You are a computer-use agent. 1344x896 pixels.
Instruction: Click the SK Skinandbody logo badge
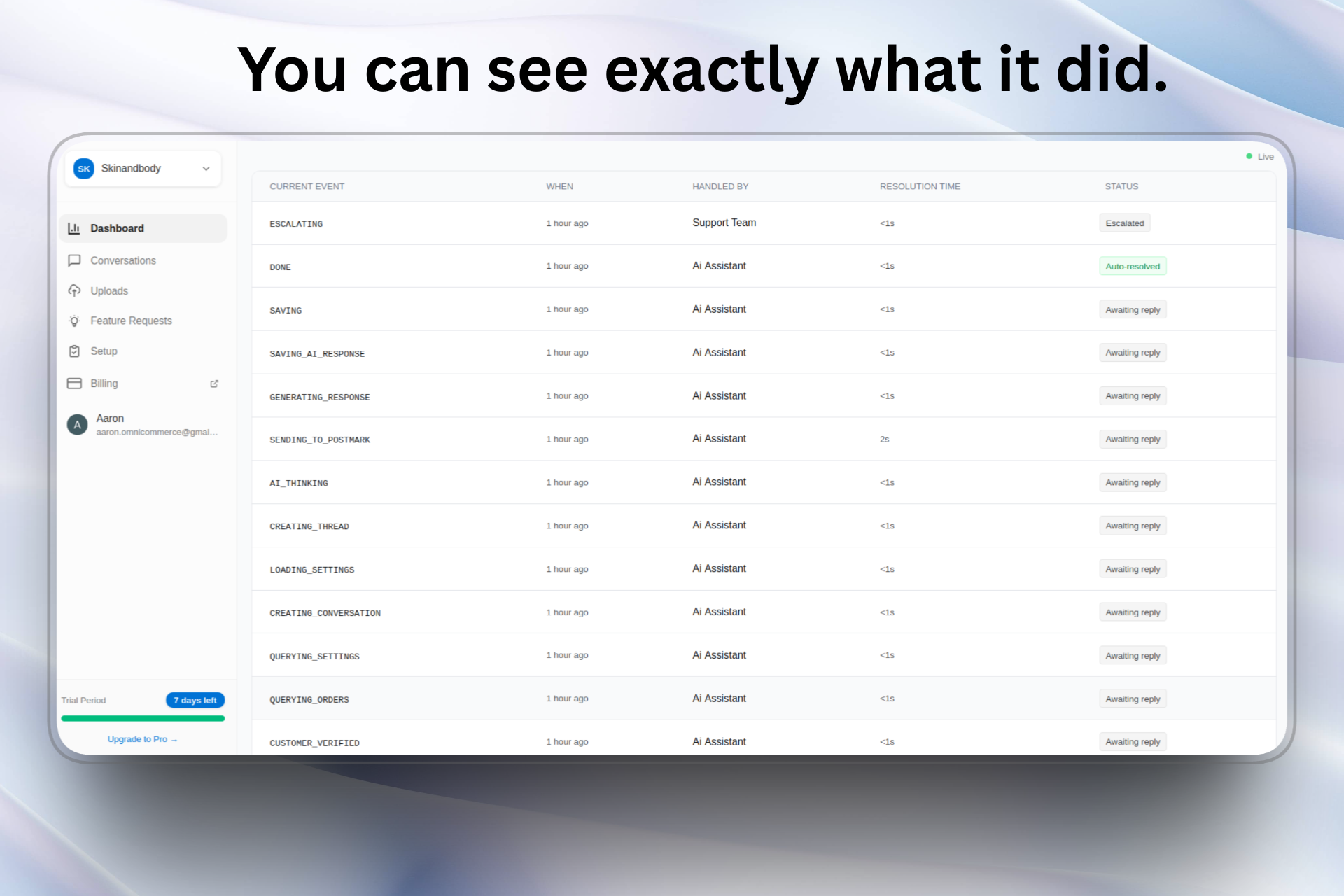click(84, 169)
